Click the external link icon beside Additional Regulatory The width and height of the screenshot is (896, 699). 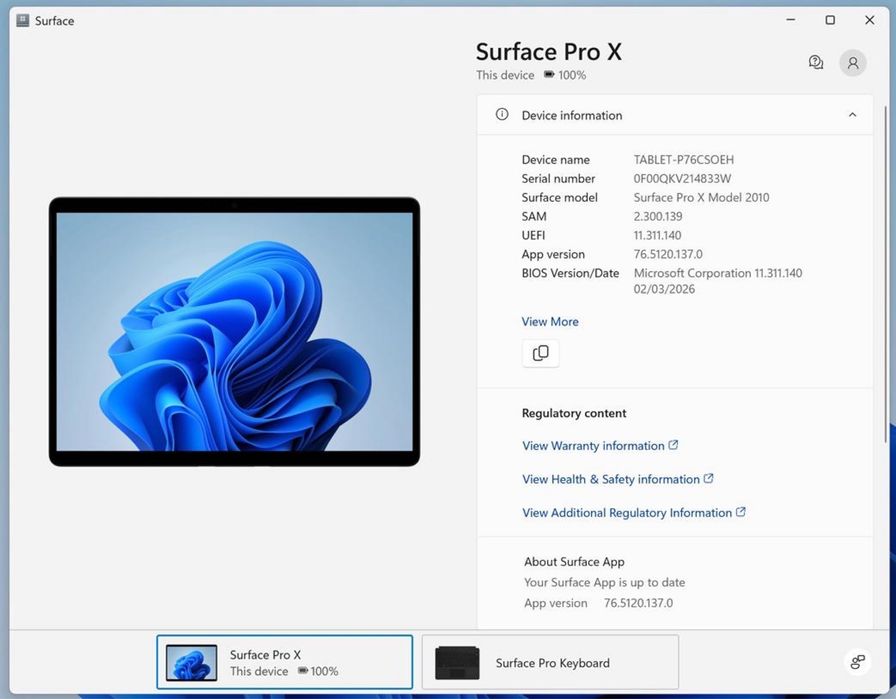[x=741, y=512]
